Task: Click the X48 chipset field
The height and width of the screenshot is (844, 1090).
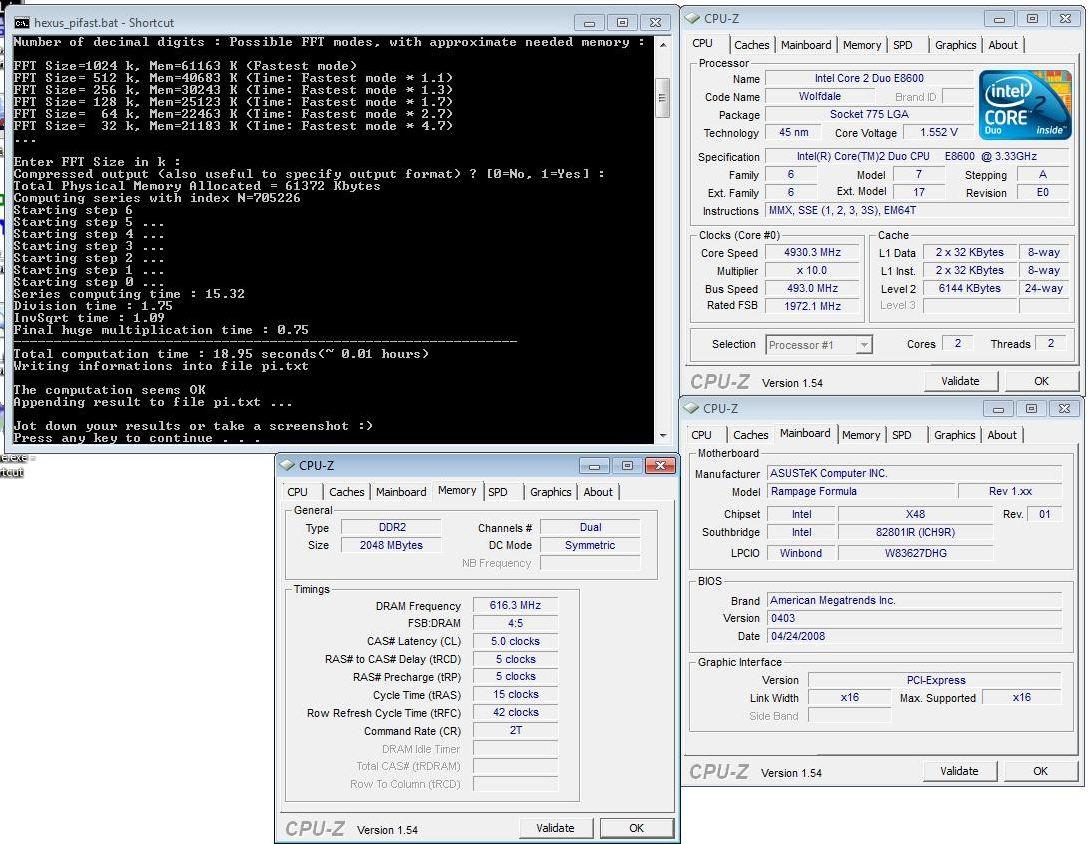Action: (916, 514)
